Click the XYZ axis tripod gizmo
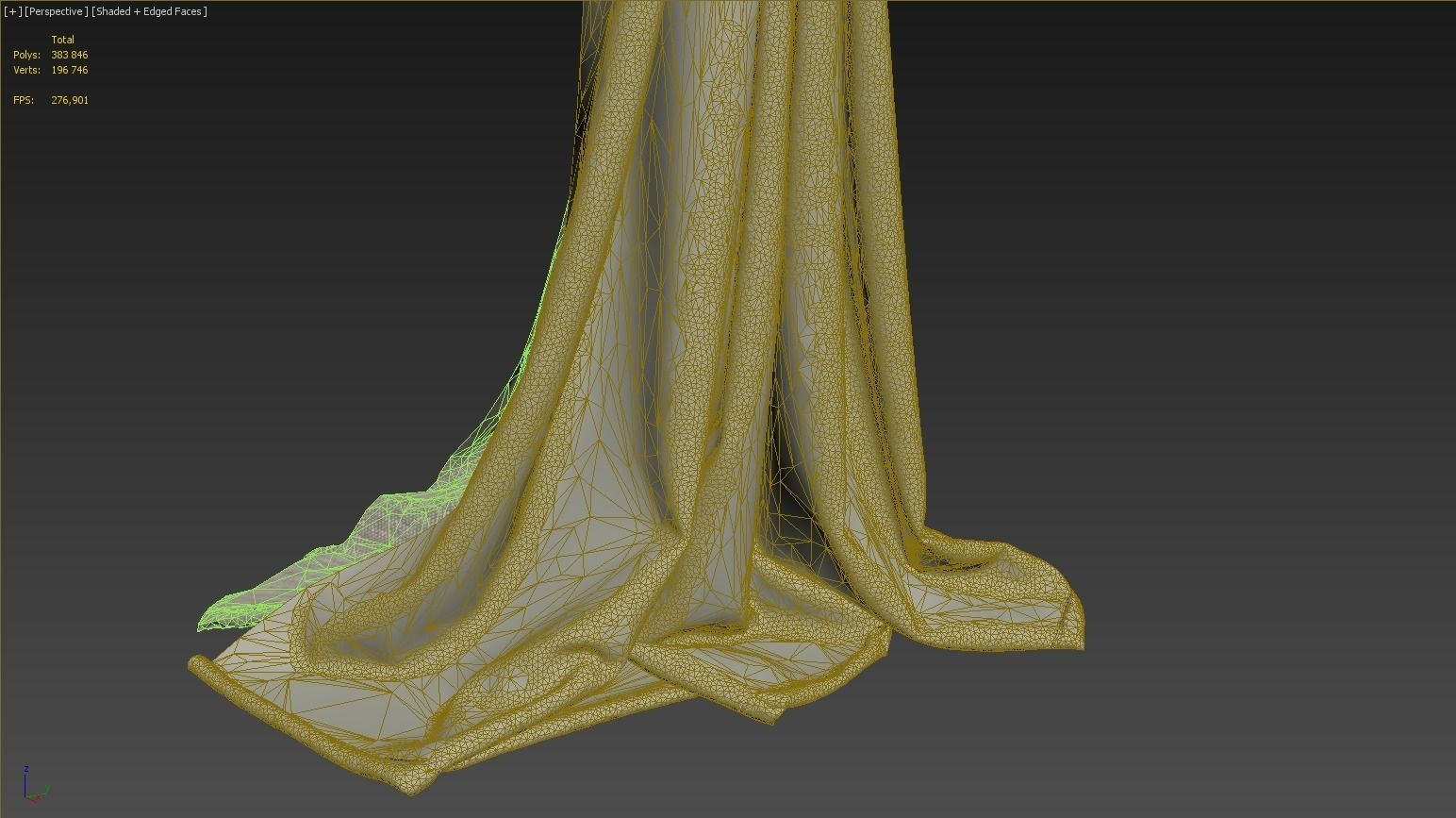The width and height of the screenshot is (1456, 818). click(x=35, y=784)
